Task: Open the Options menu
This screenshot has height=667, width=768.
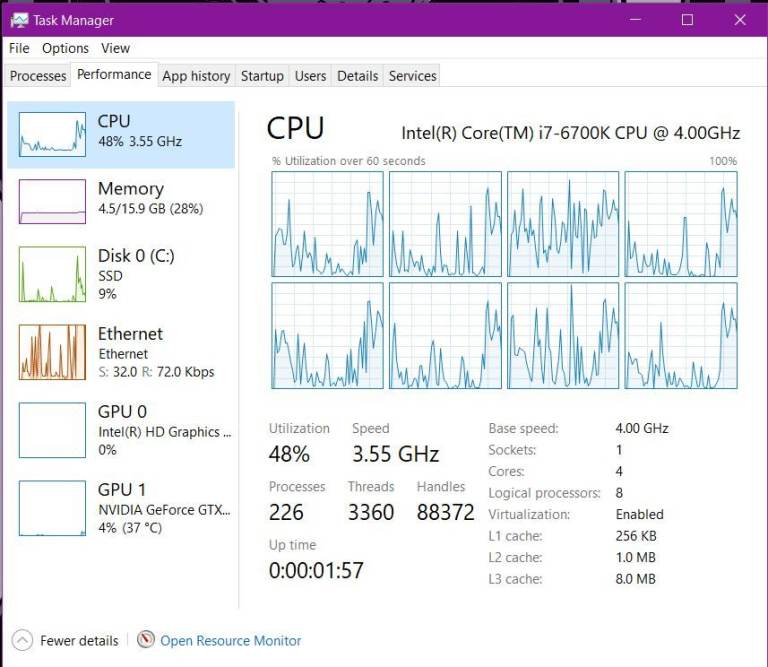Action: tap(65, 48)
